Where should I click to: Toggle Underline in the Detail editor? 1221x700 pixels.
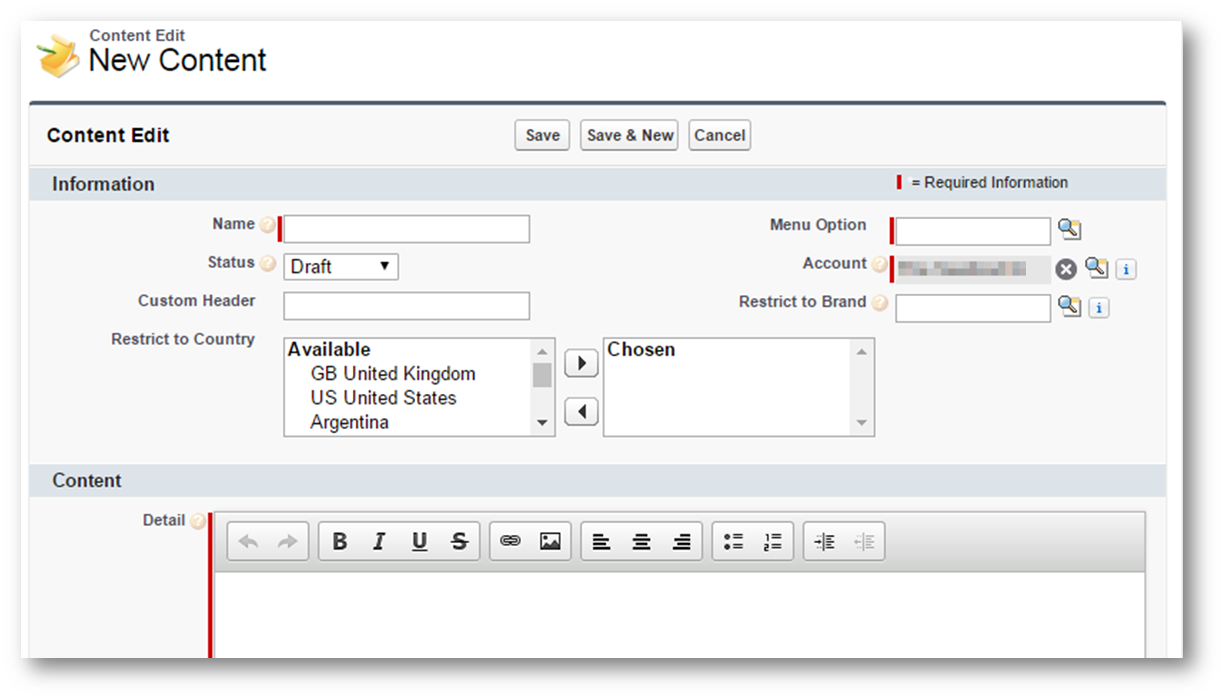pos(419,542)
